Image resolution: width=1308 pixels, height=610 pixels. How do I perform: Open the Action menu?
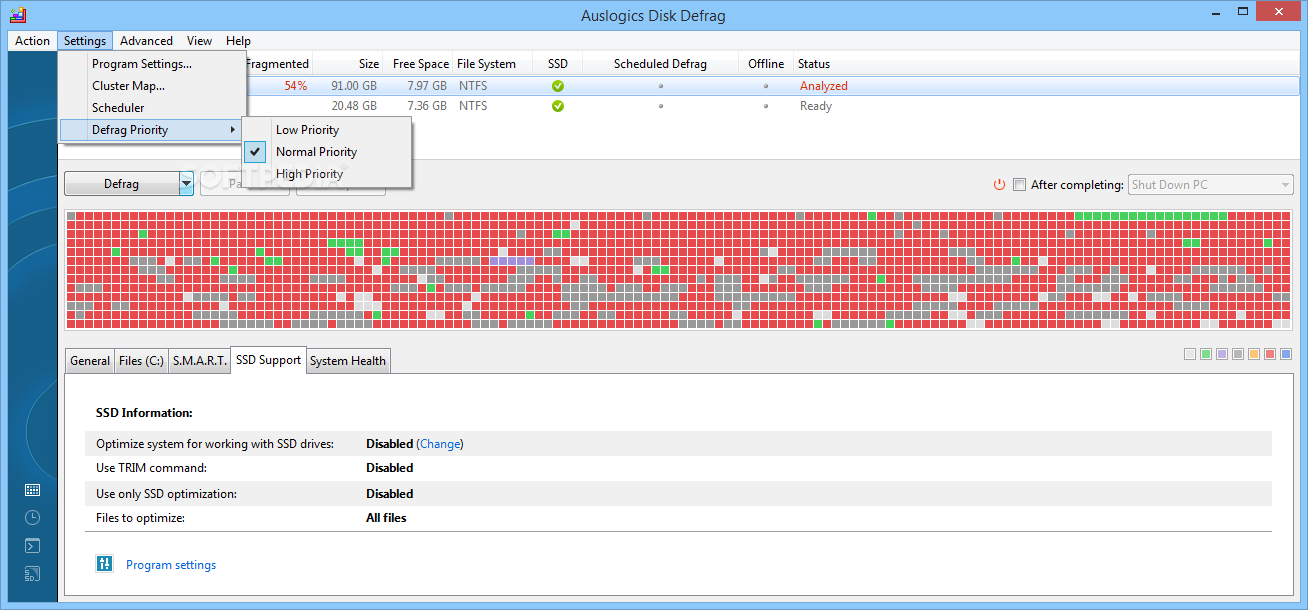tap(33, 41)
